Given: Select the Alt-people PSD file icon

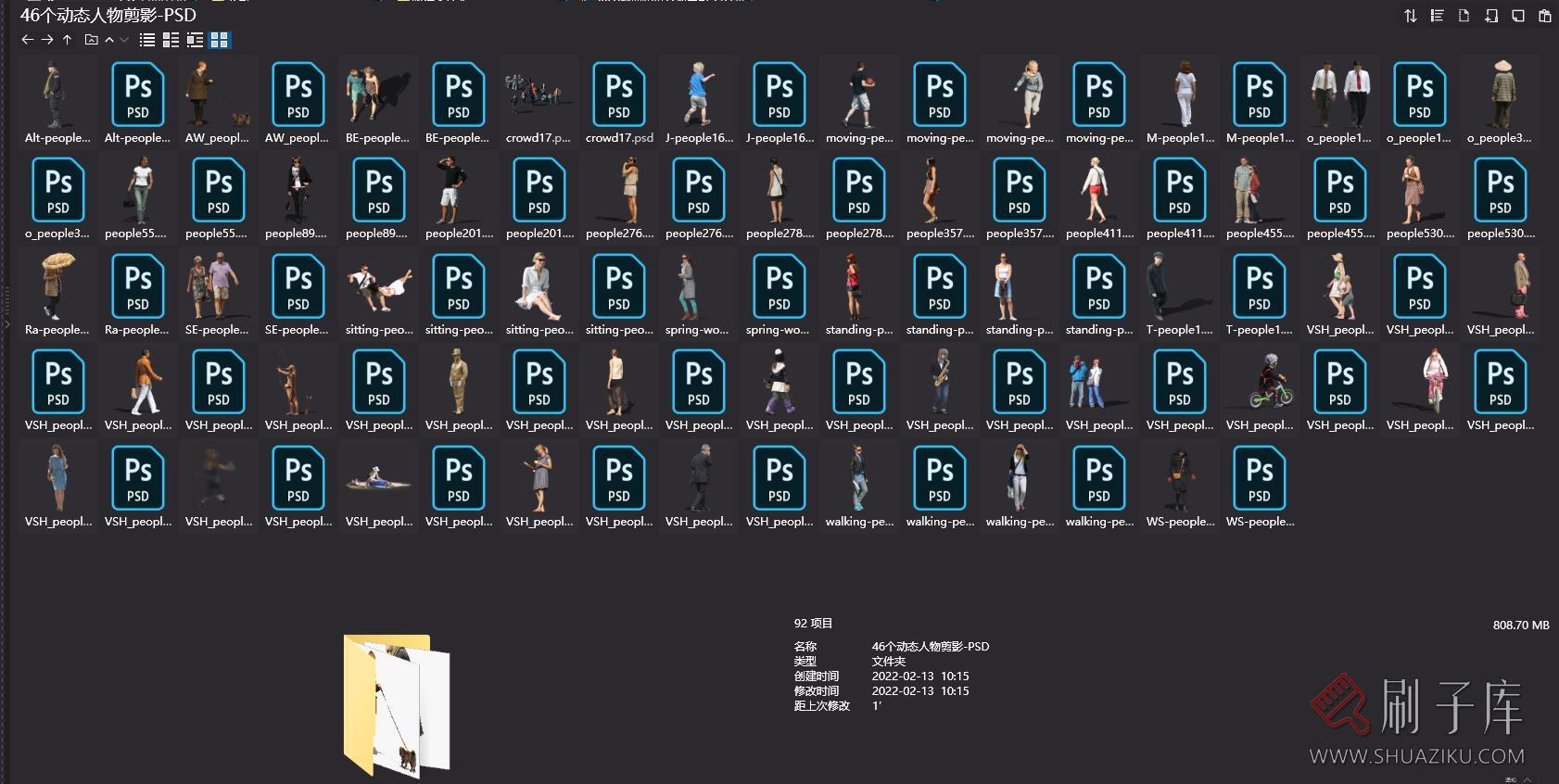Looking at the screenshot, I should pyautogui.click(x=138, y=95).
